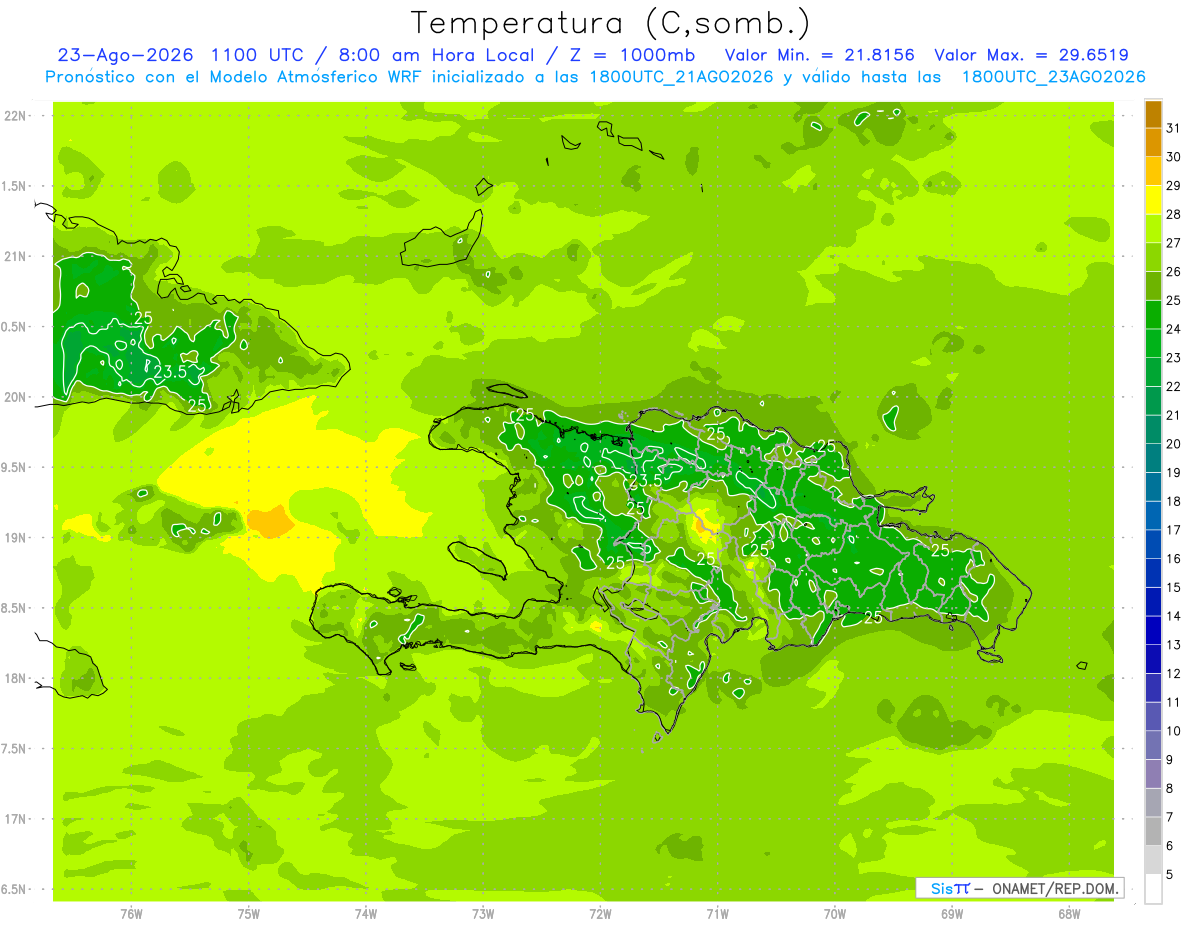1200x927 pixels.
Task: Pick the legend swatch between 24 and 25
Action: [x=1153, y=314]
